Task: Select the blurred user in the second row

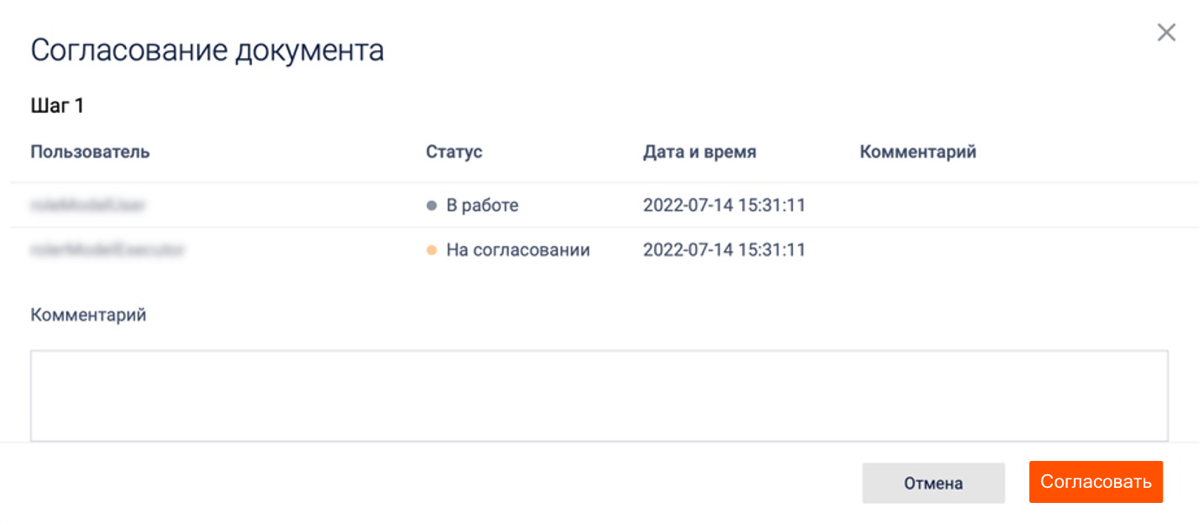Action: (x=108, y=250)
